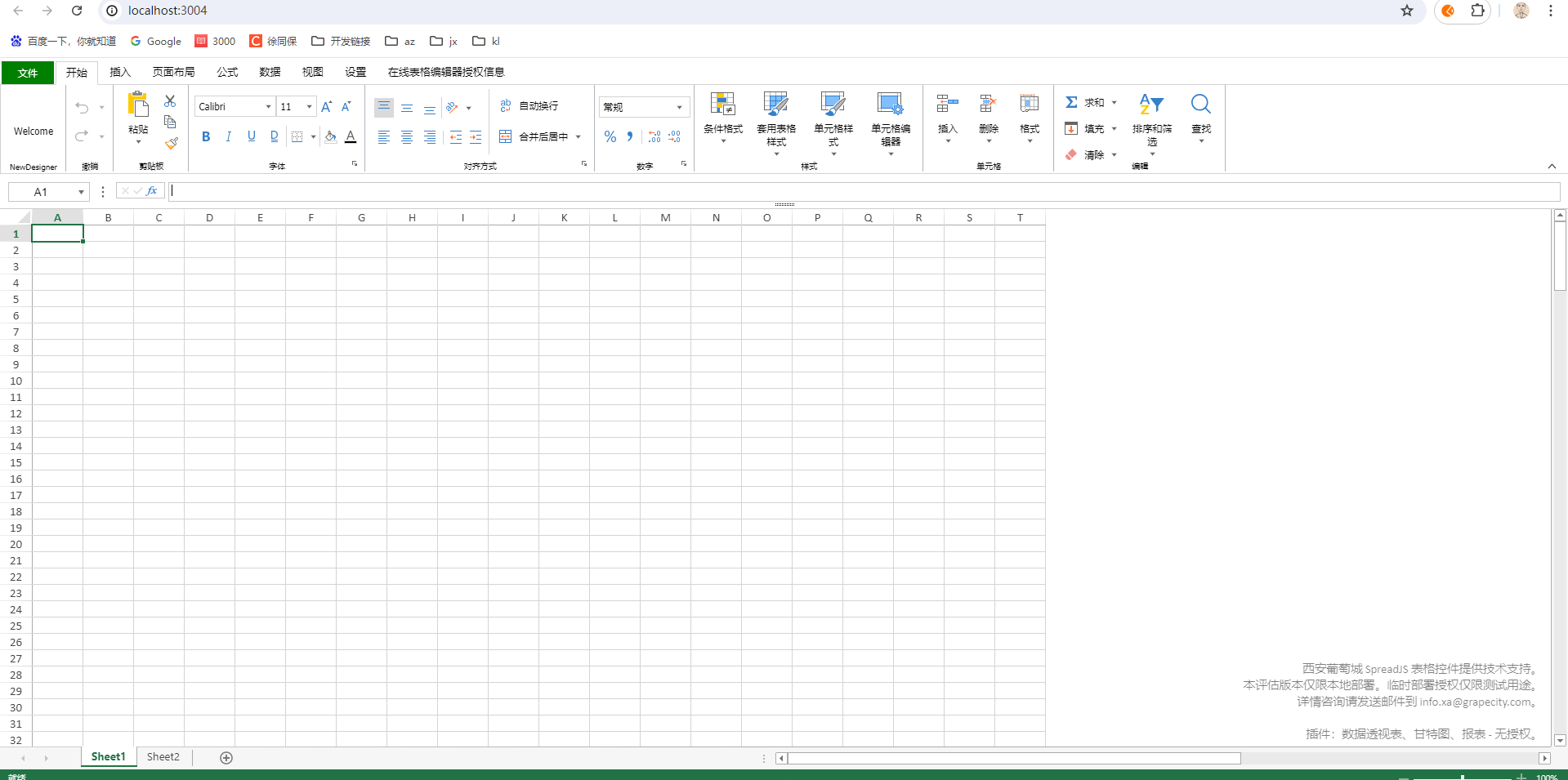
Task: Insert cells using the 插入 ribbon icon
Action: pyautogui.click(x=946, y=114)
